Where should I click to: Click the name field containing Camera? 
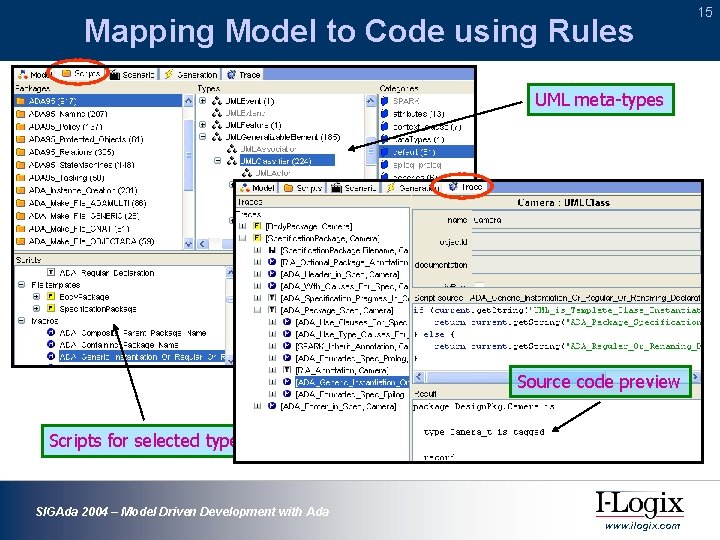(x=585, y=220)
